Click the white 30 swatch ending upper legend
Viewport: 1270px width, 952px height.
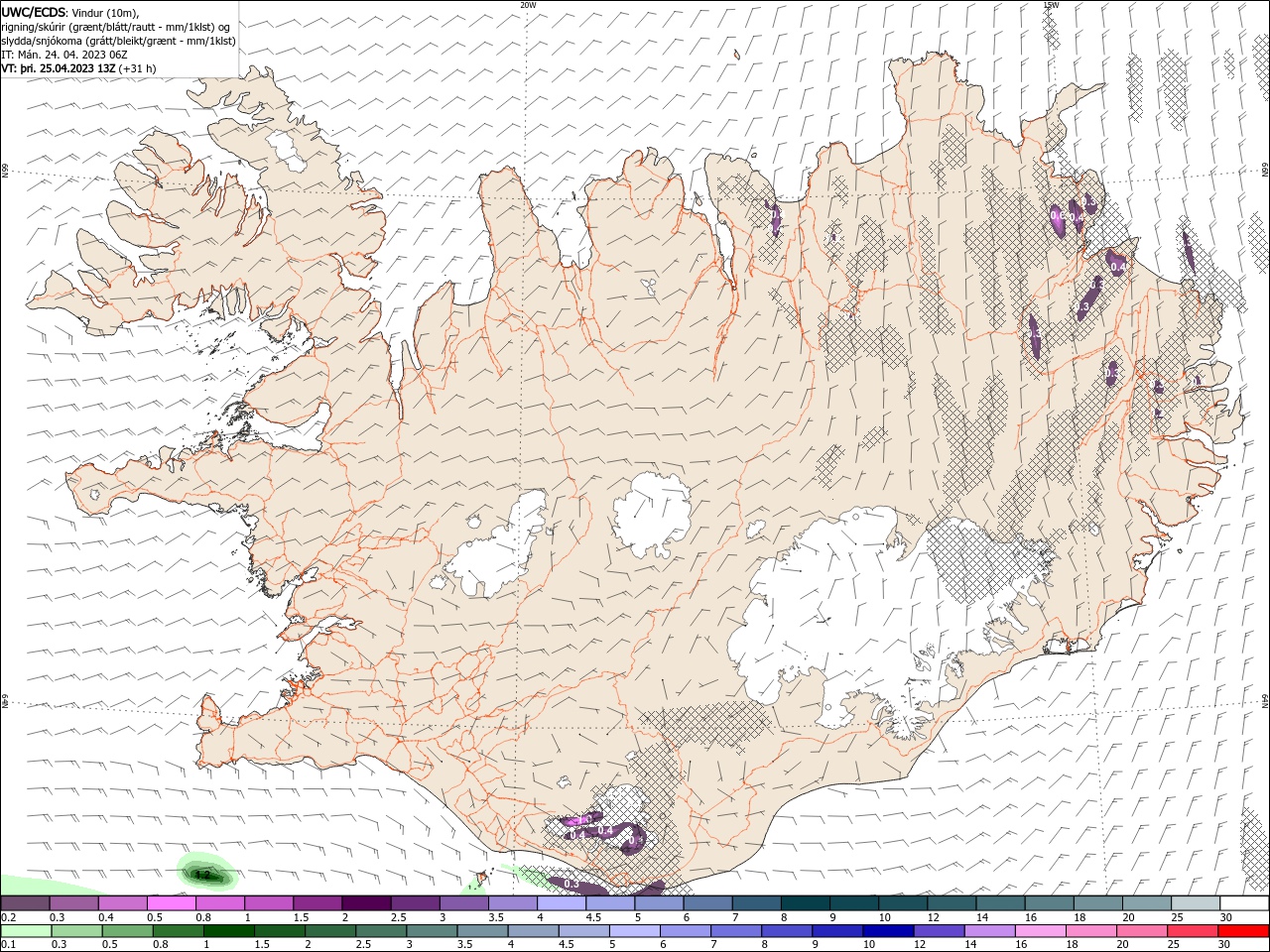1243,903
